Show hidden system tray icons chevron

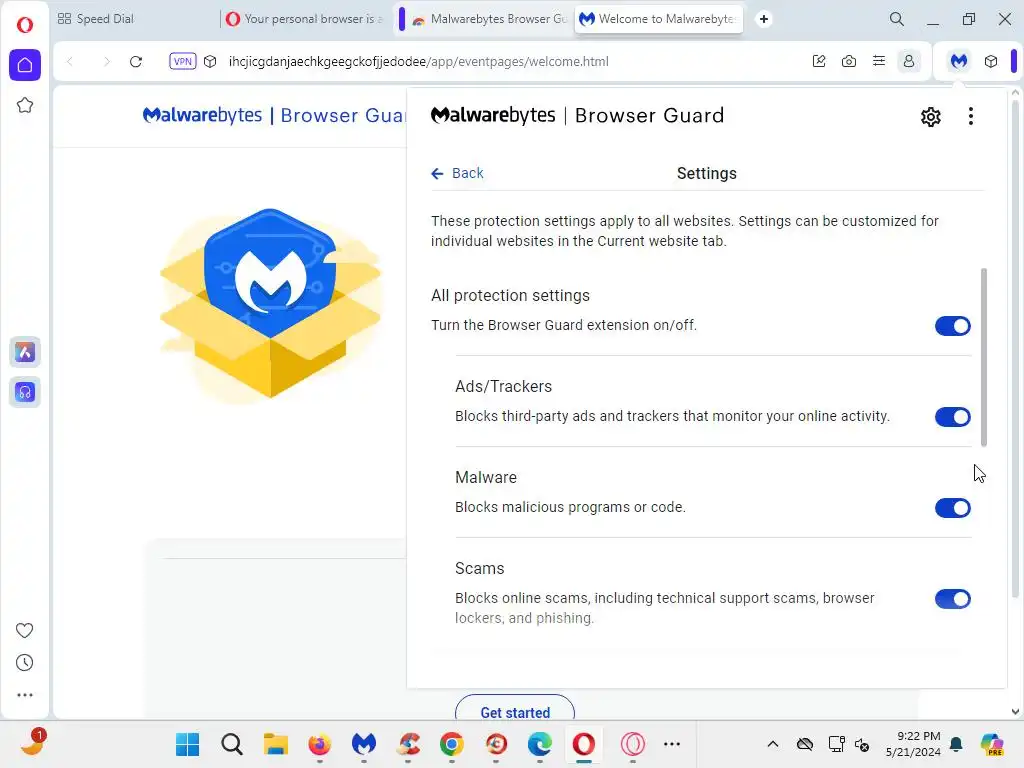pos(773,744)
